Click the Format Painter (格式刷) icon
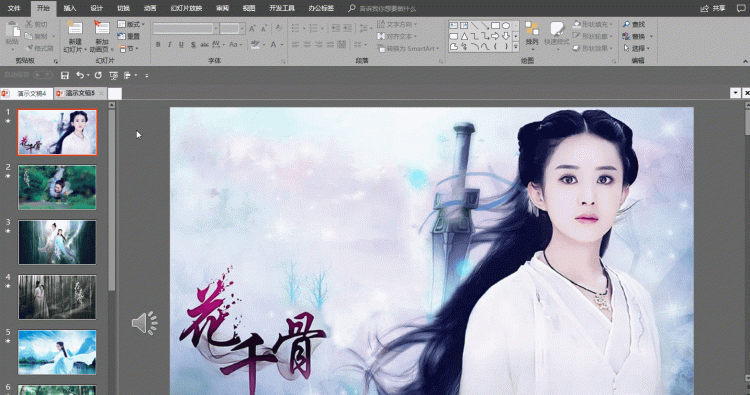750x395 pixels. [x=30, y=48]
